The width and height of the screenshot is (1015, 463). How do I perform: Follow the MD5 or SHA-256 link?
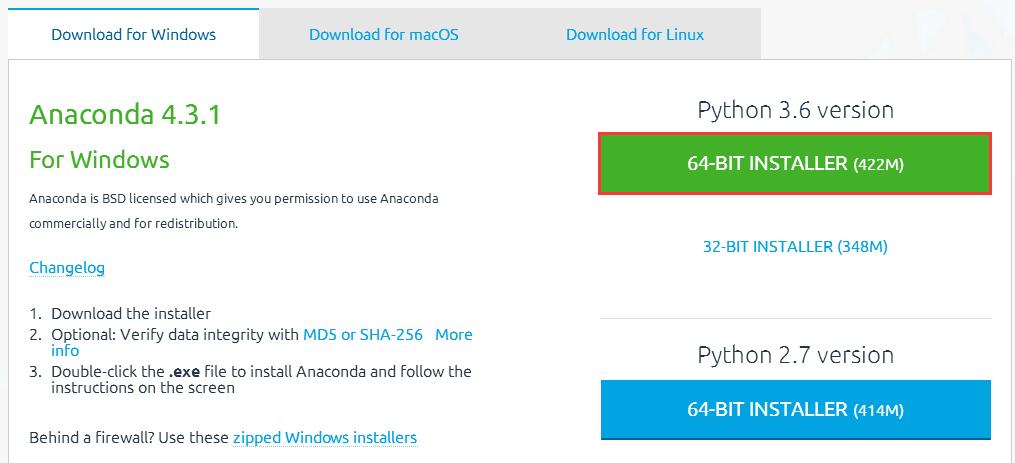click(x=363, y=334)
